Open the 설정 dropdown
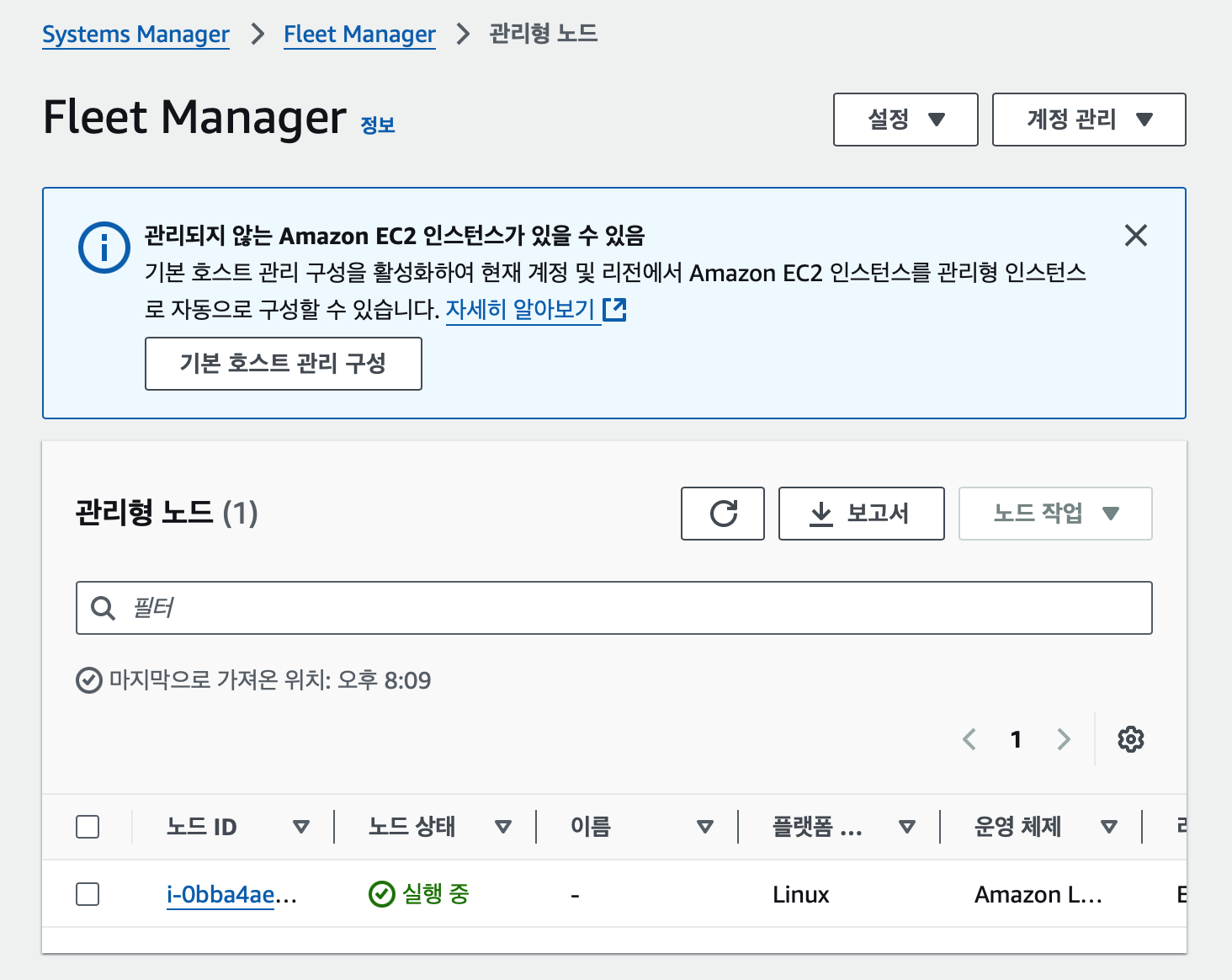1232x980 pixels. [905, 120]
